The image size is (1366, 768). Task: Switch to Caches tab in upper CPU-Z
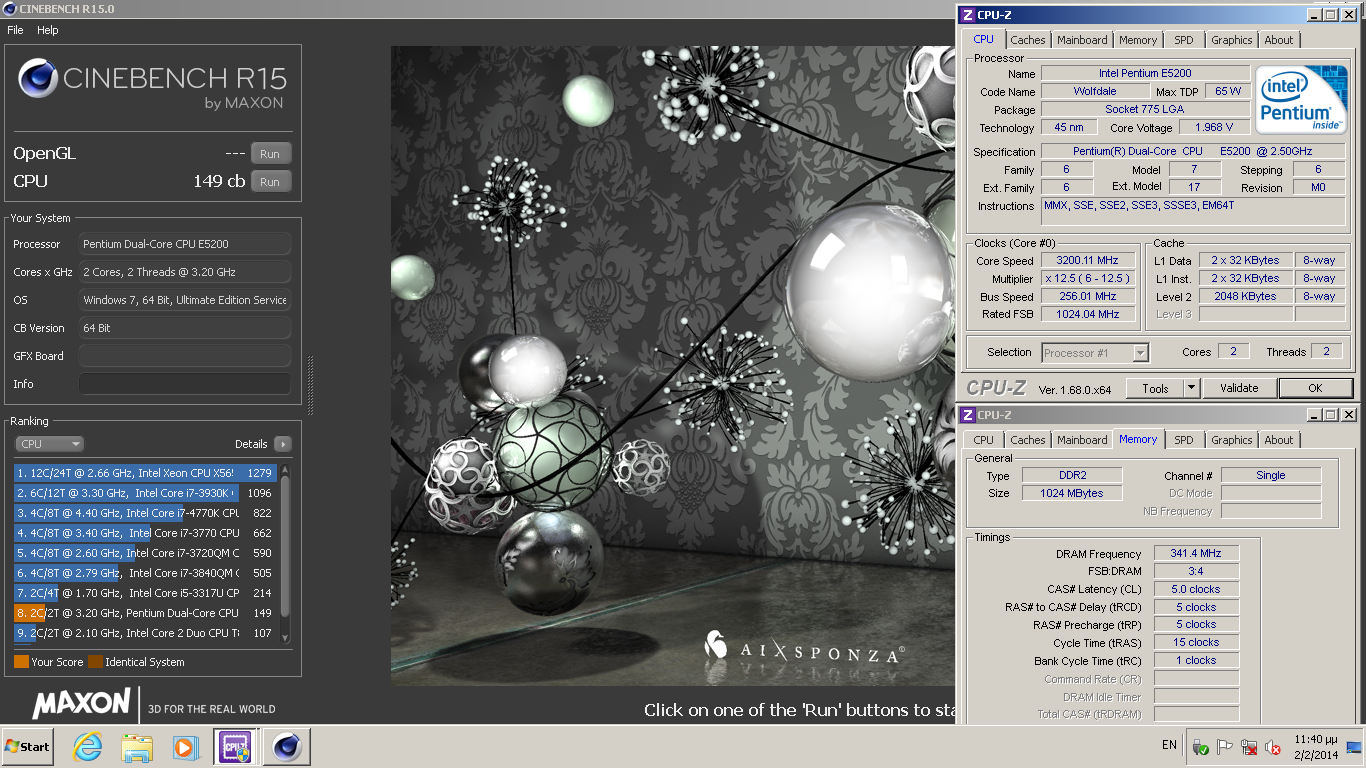[x=1028, y=40]
